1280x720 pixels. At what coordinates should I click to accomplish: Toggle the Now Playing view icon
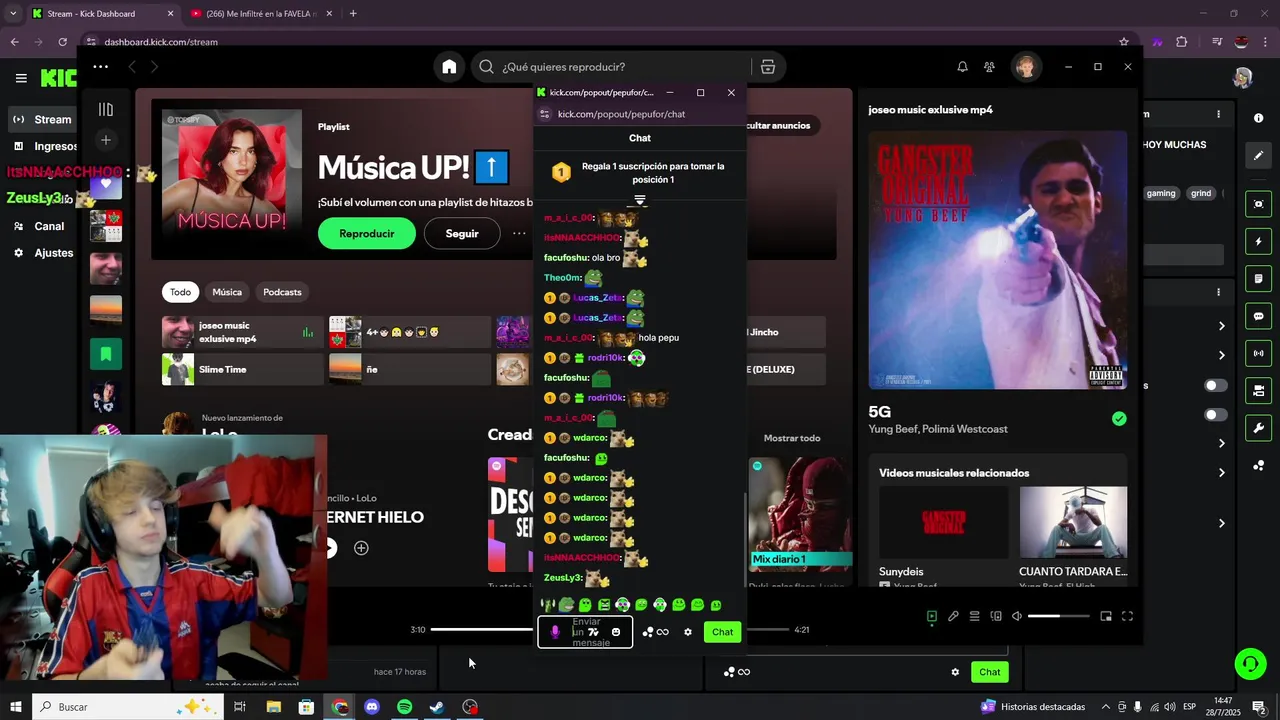[x=932, y=617]
